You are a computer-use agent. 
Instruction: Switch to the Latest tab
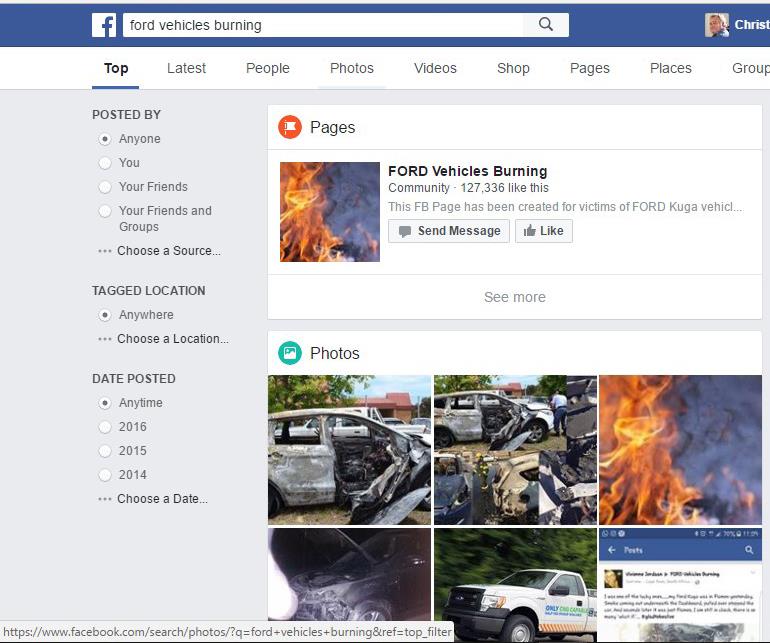pyautogui.click(x=186, y=68)
